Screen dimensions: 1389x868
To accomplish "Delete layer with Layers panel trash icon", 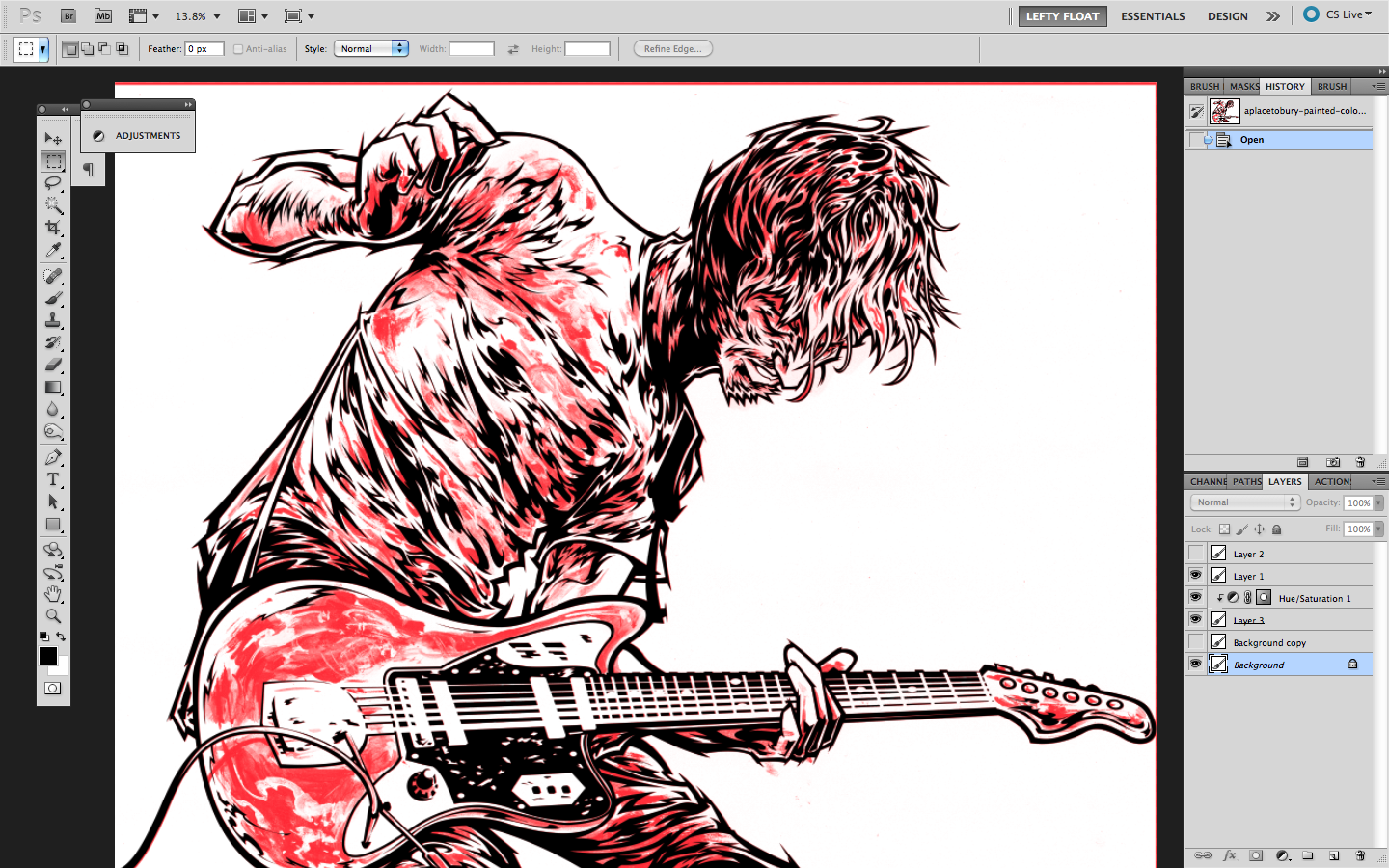I will coord(1360,855).
